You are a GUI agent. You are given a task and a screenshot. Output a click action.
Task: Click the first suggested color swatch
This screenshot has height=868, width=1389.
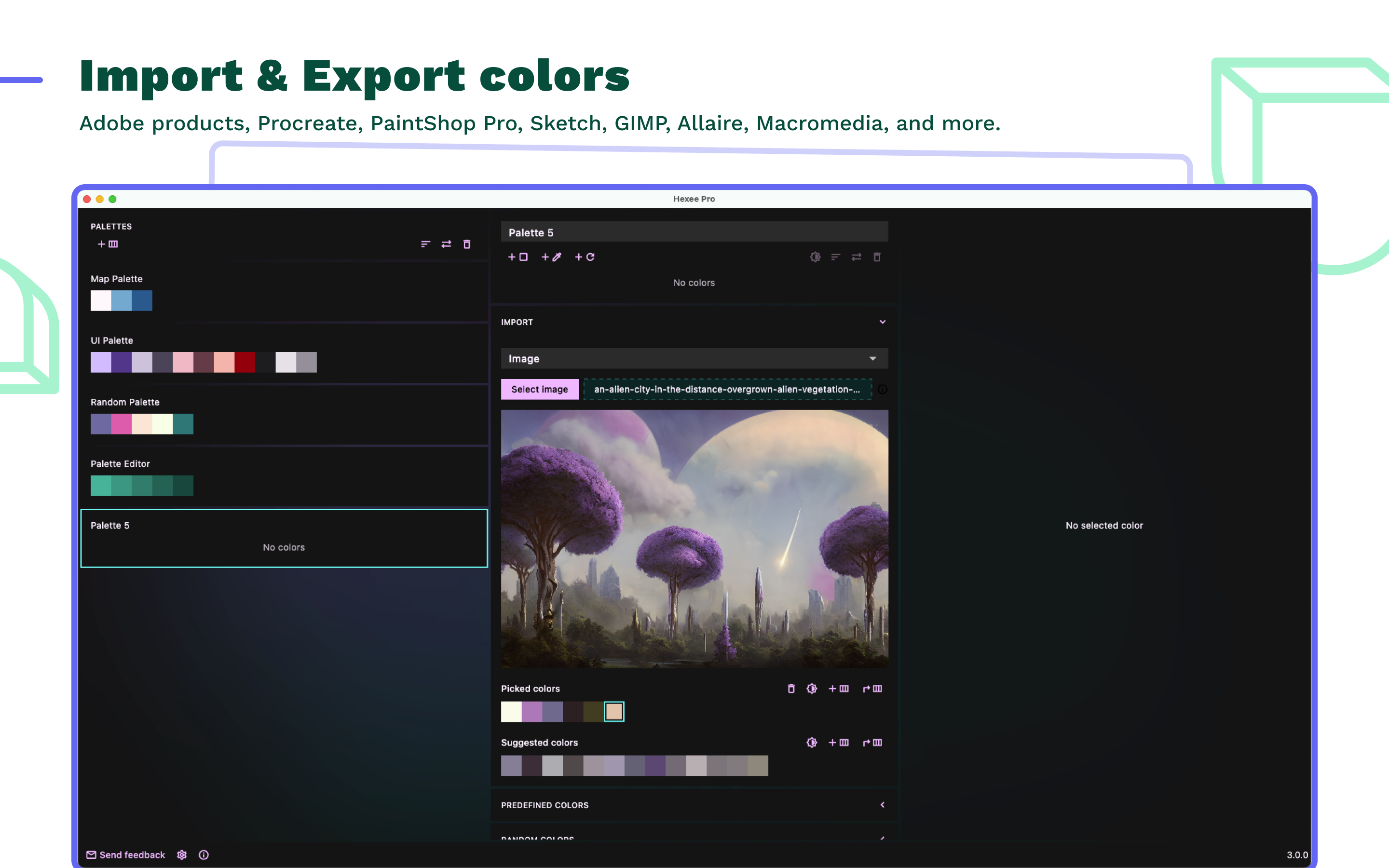511,766
